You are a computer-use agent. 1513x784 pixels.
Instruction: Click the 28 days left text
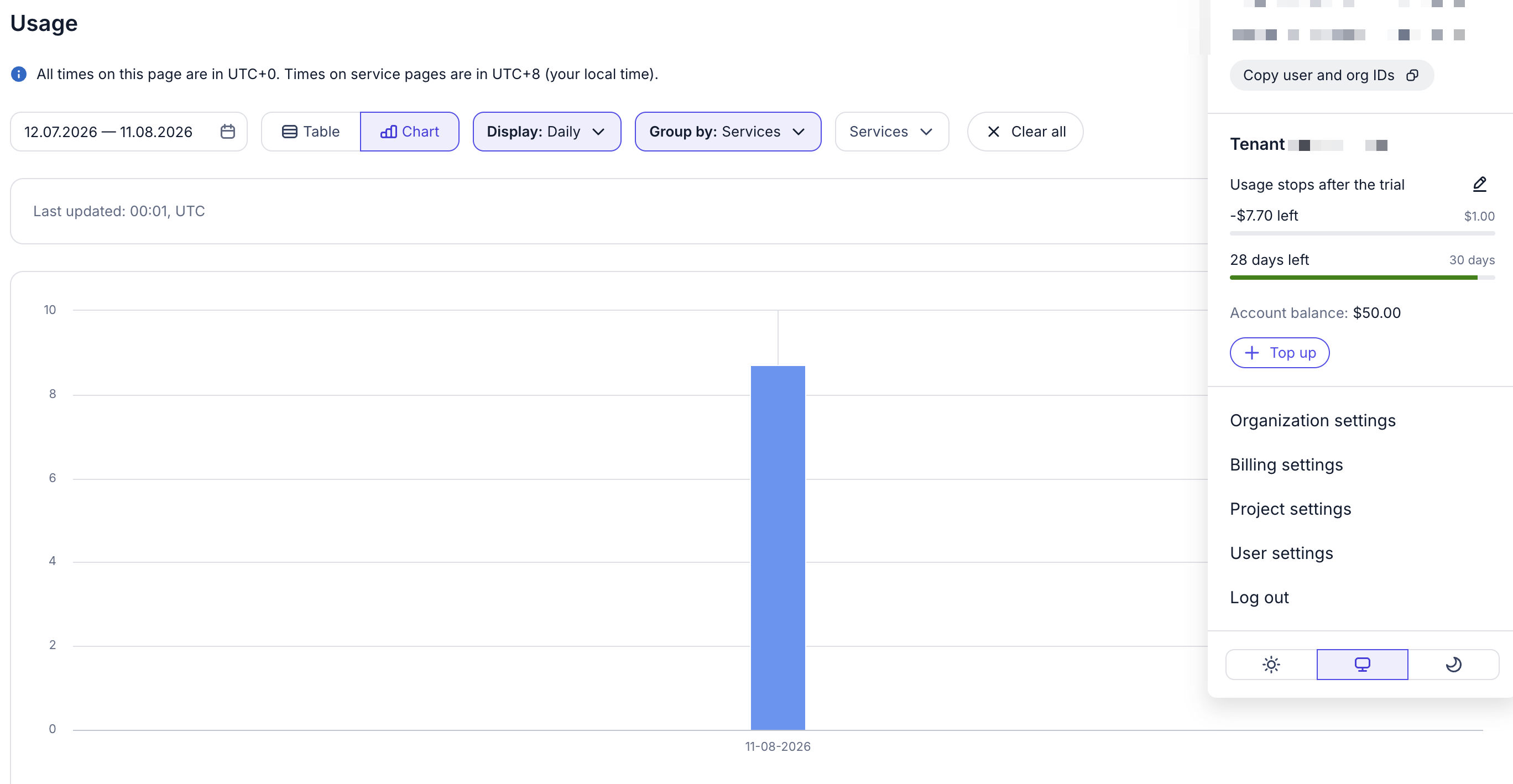point(1269,259)
